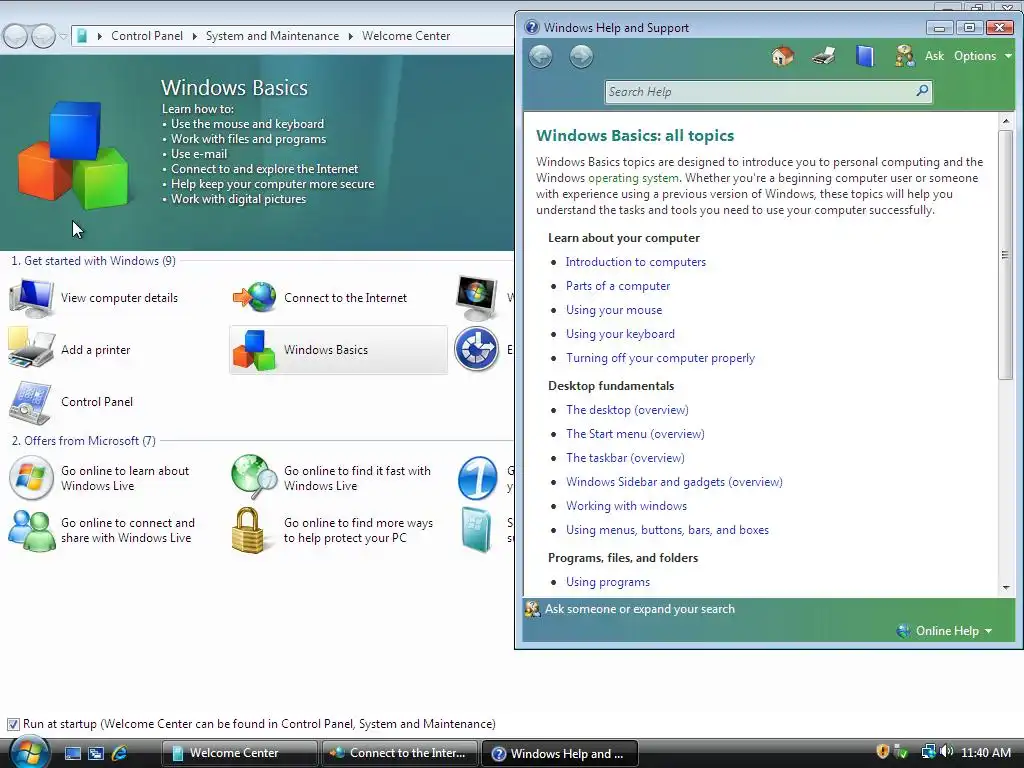Viewport: 1024px width, 768px height.
Task: Launch Internet Explorer from quick launch
Action: point(120,754)
